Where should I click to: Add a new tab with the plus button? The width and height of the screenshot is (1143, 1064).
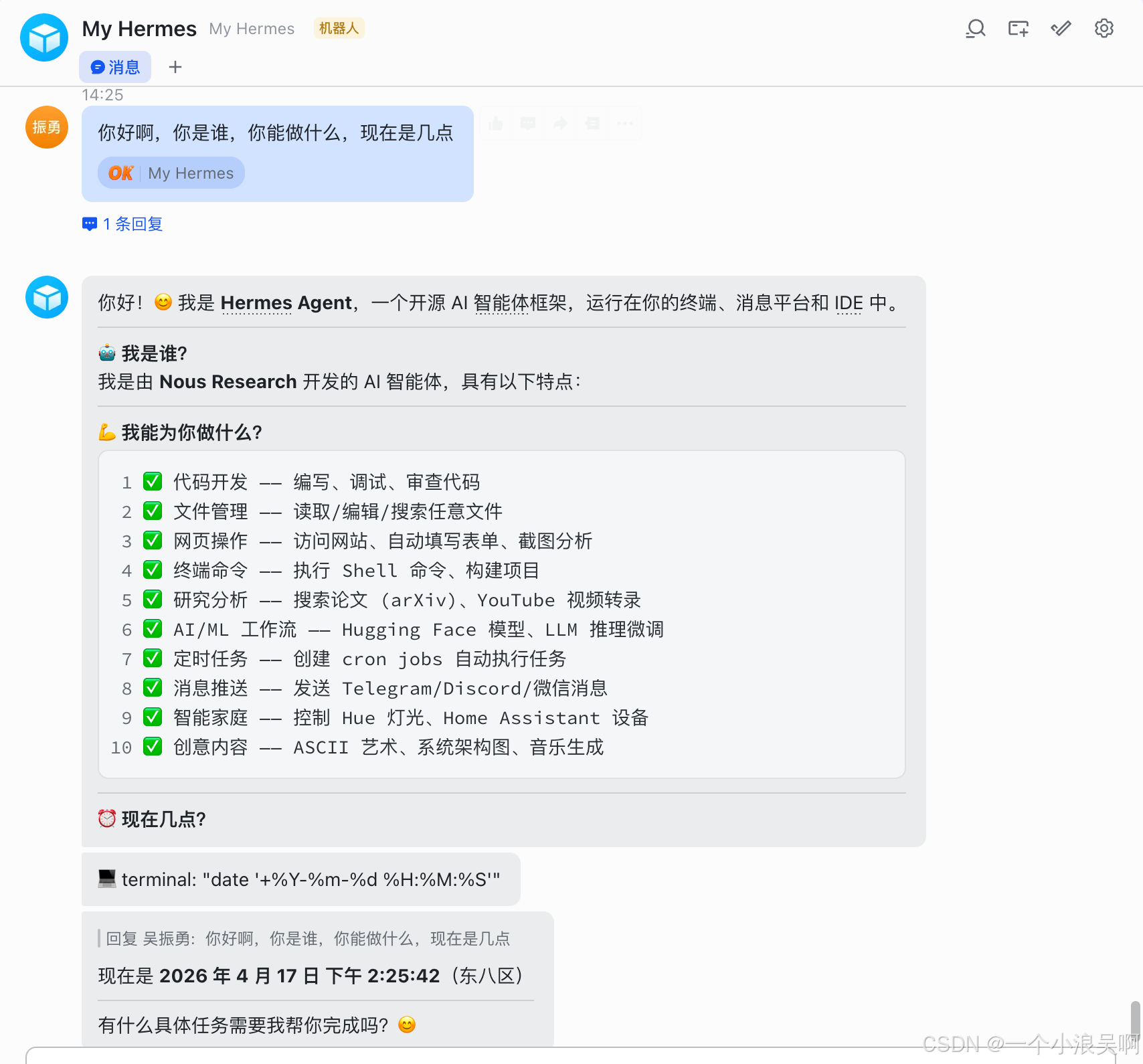coord(175,67)
